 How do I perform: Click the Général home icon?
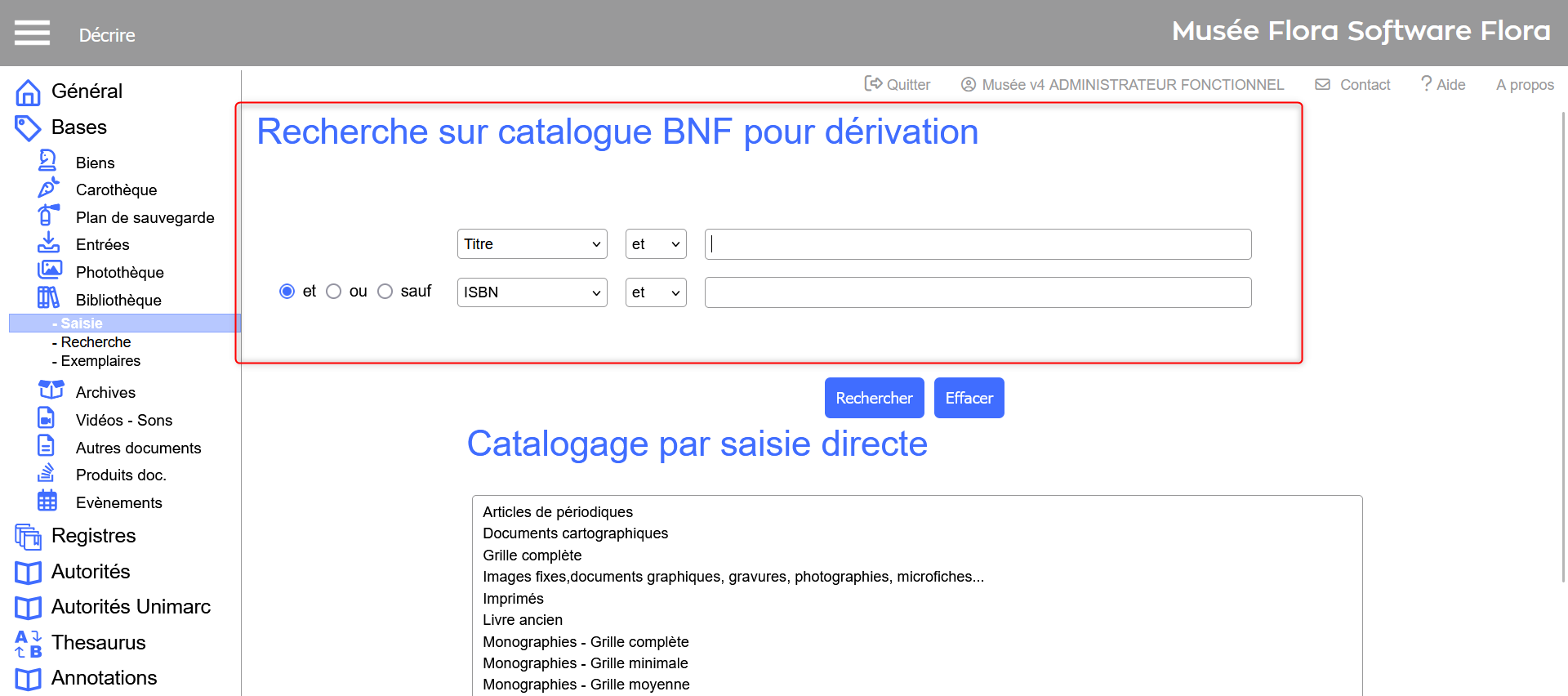(28, 92)
